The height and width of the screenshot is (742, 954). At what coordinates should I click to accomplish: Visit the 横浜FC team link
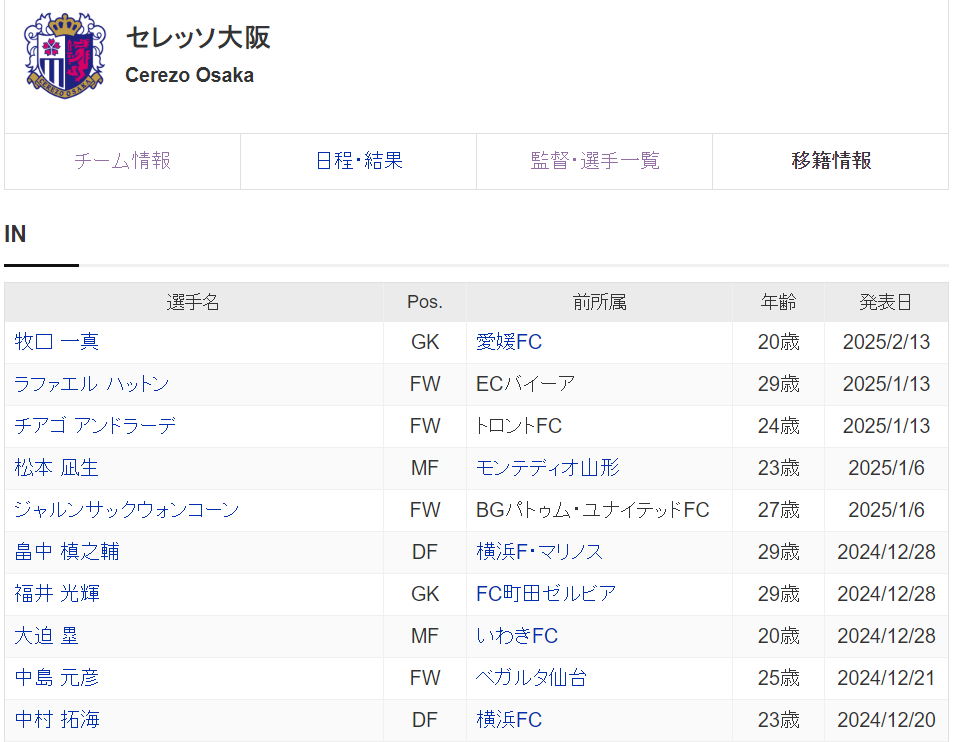coord(509,719)
